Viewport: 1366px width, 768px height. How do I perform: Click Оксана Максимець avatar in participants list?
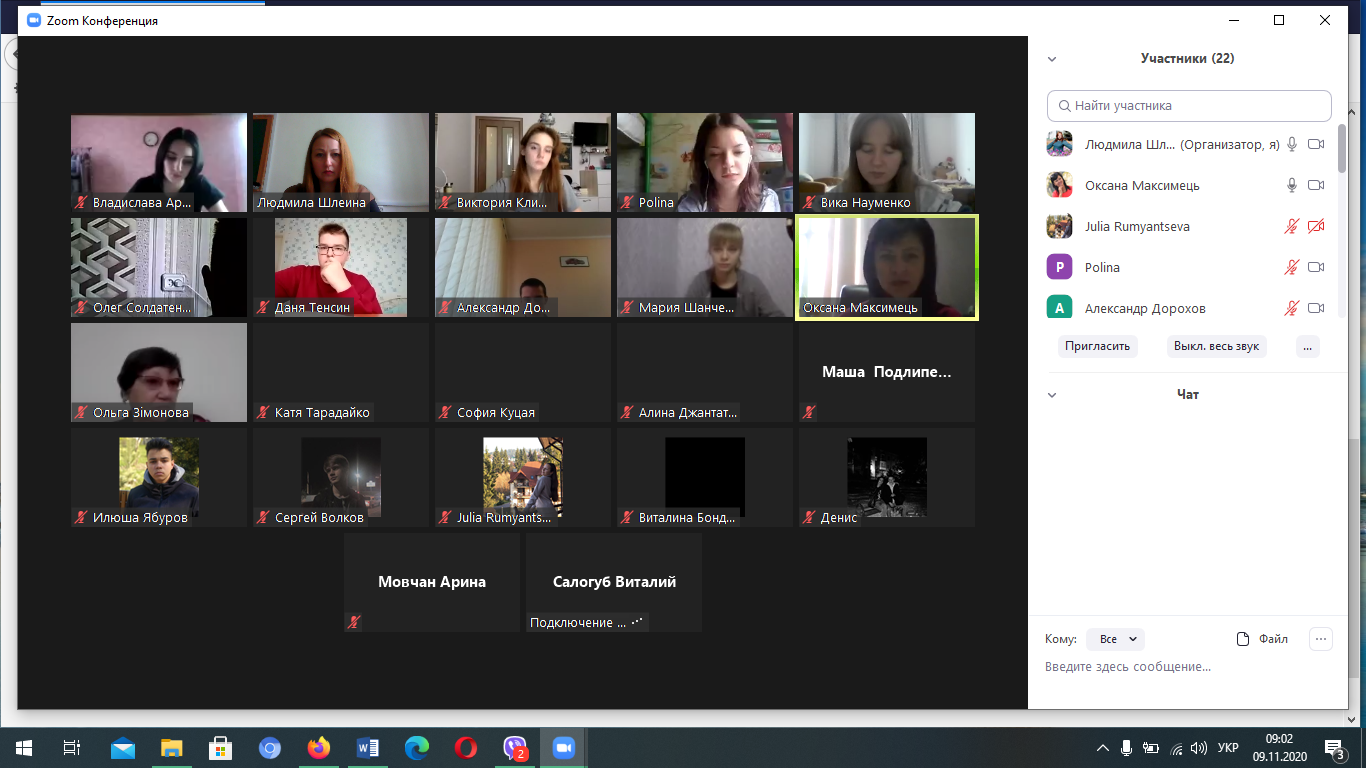(1060, 186)
